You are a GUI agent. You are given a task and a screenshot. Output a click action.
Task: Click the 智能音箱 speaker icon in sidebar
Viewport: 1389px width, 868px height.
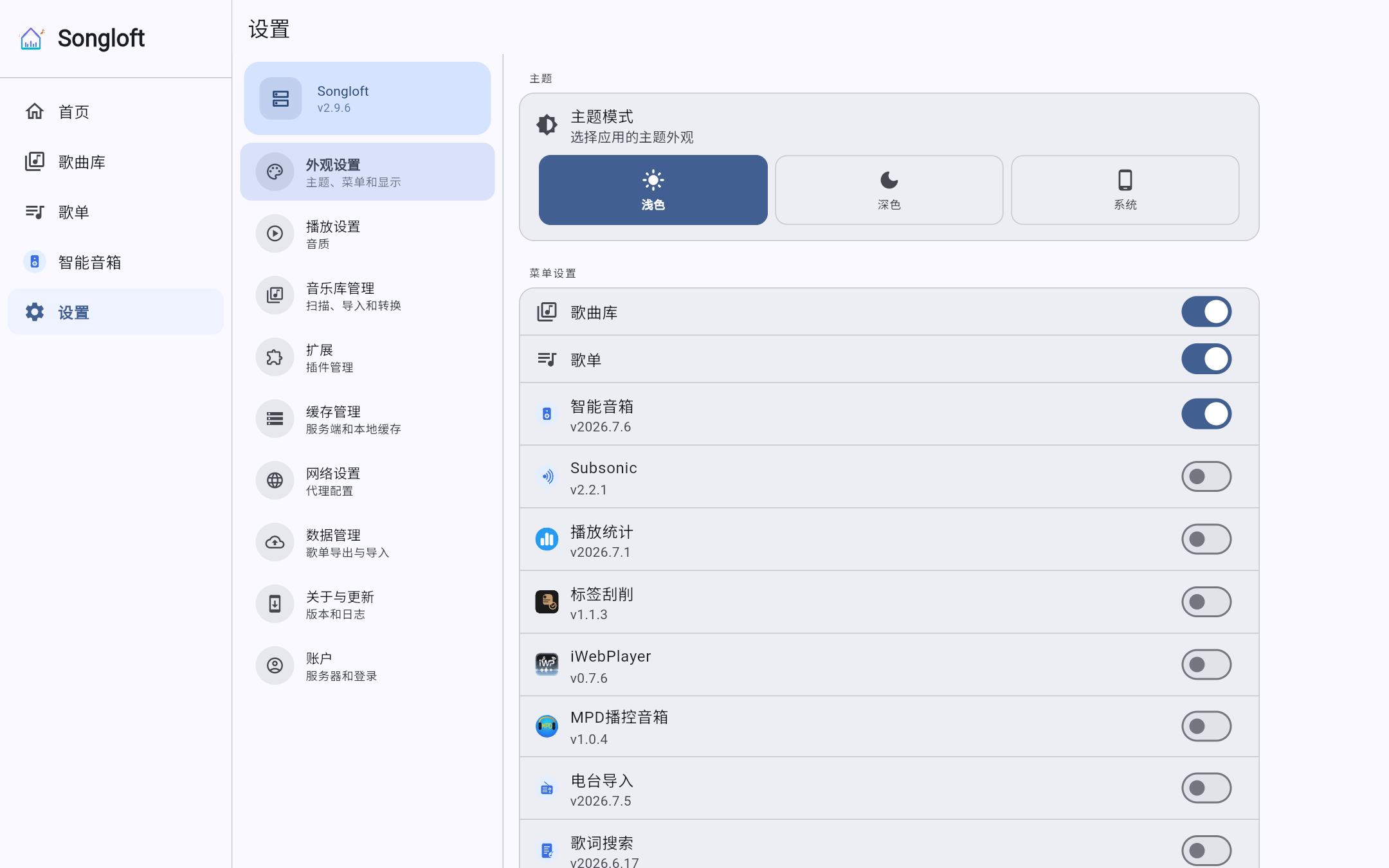[35, 262]
